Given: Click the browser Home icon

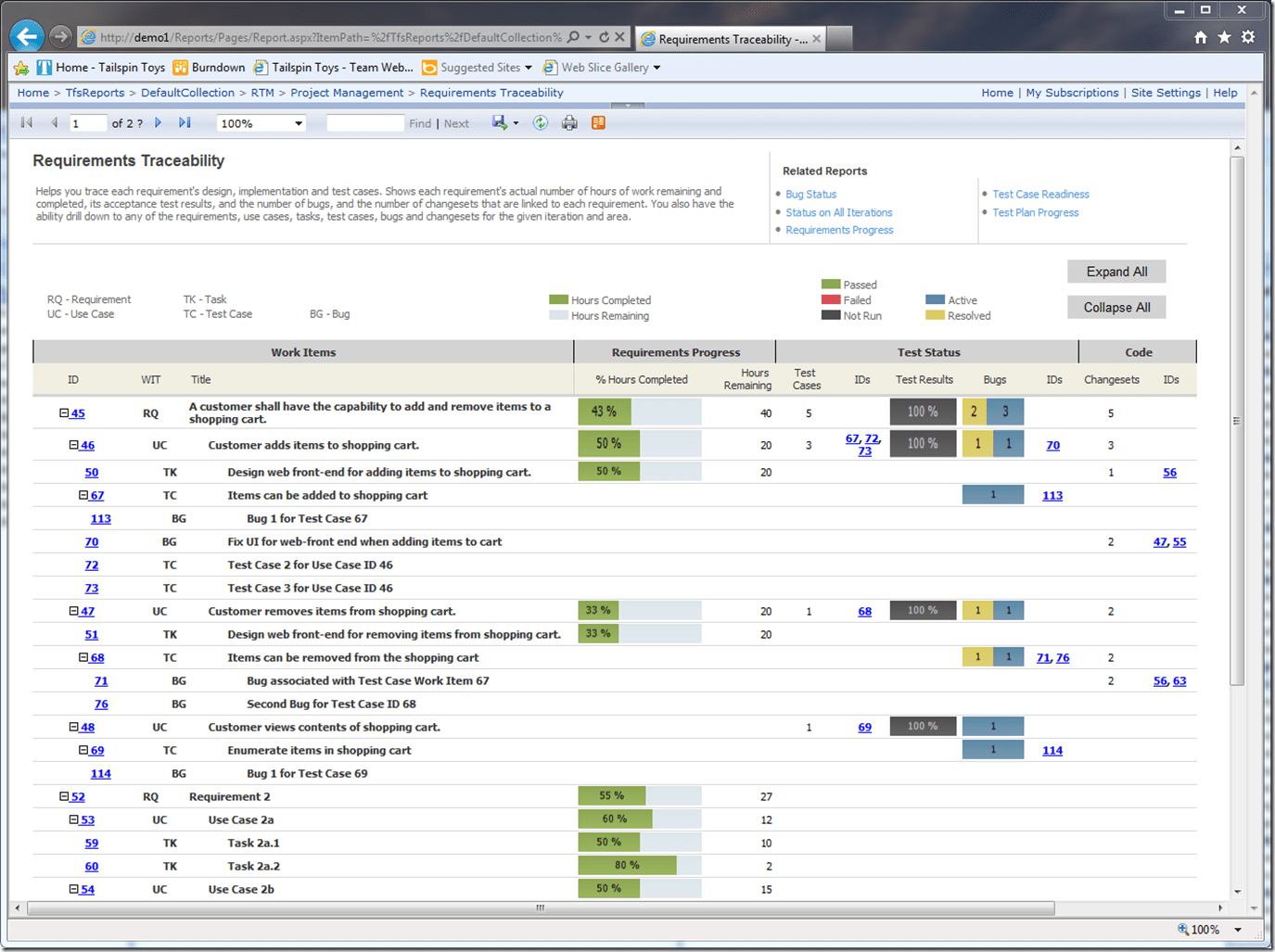Looking at the screenshot, I should tap(1200, 36).
